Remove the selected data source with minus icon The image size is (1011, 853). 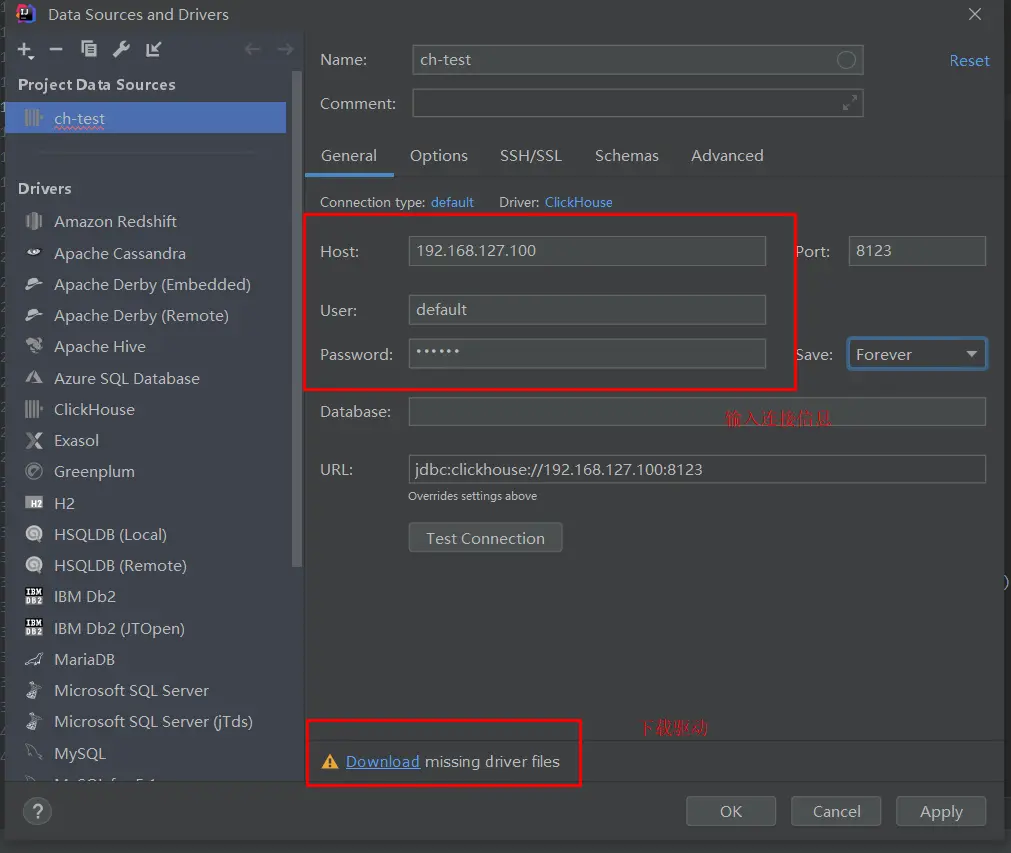(56, 50)
